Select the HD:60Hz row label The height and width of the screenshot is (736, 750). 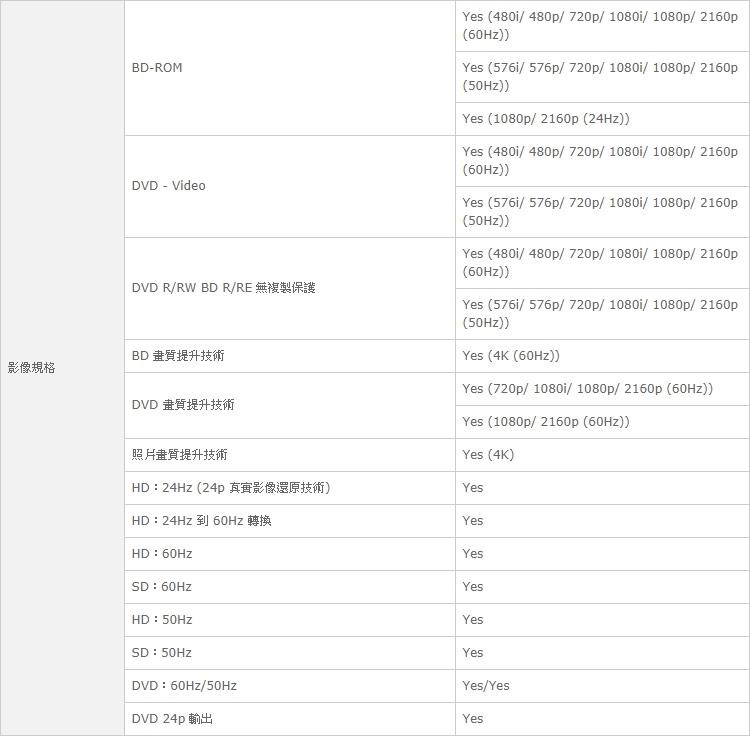162,554
